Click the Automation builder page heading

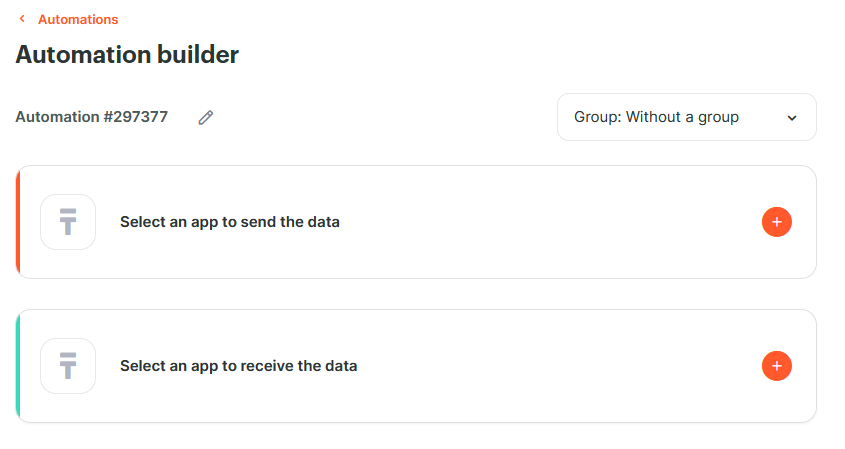(127, 54)
